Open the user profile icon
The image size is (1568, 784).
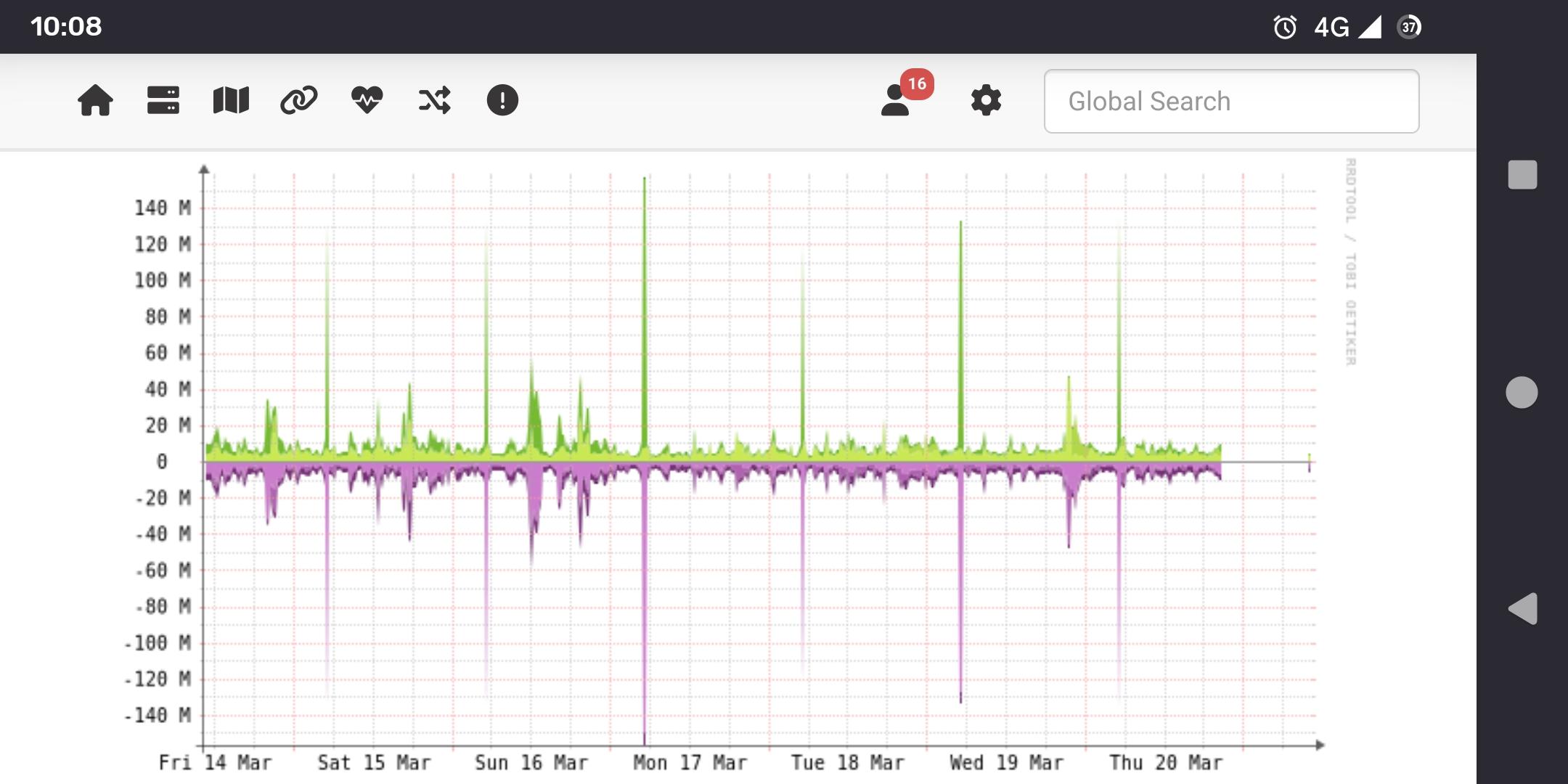click(895, 102)
